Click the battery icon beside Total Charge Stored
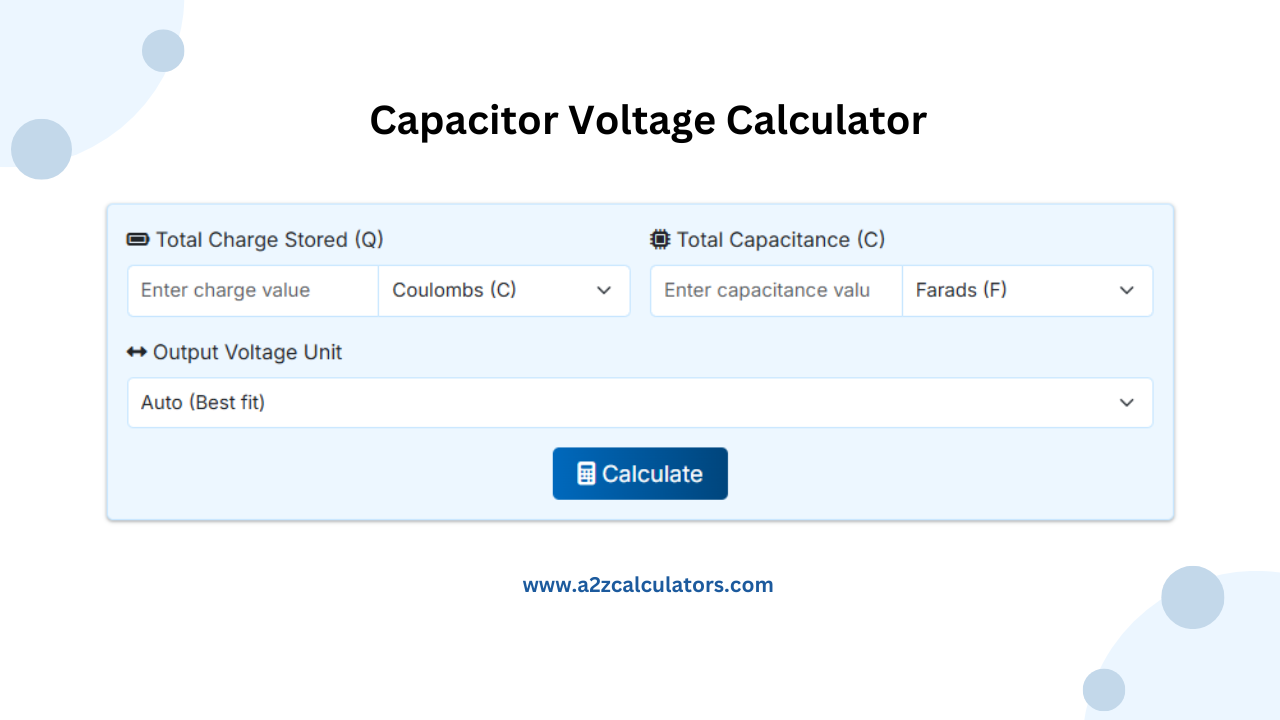The width and height of the screenshot is (1280, 720). click(x=137, y=240)
